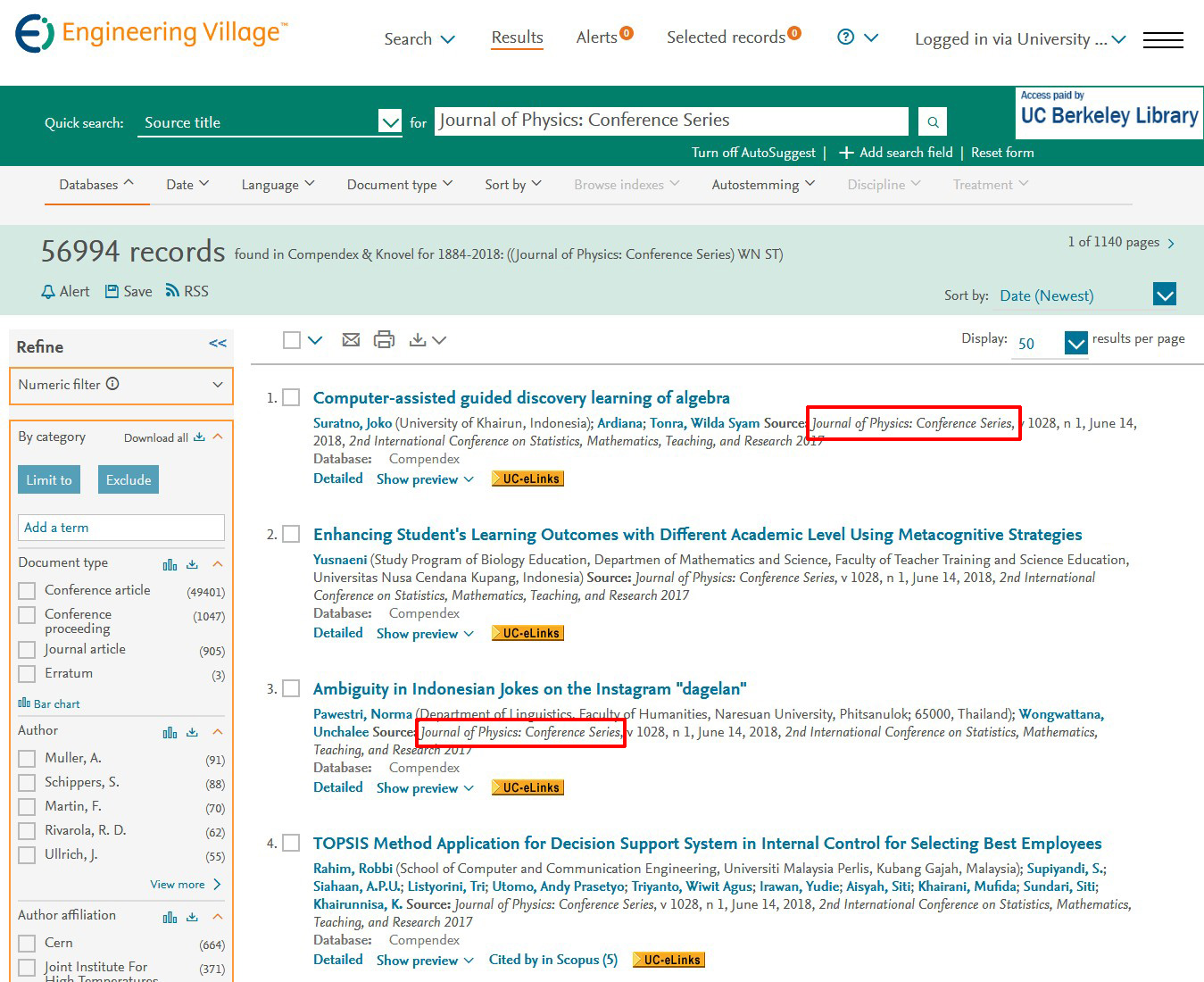Open download options arrow
1204x982 pixels.
tap(439, 340)
